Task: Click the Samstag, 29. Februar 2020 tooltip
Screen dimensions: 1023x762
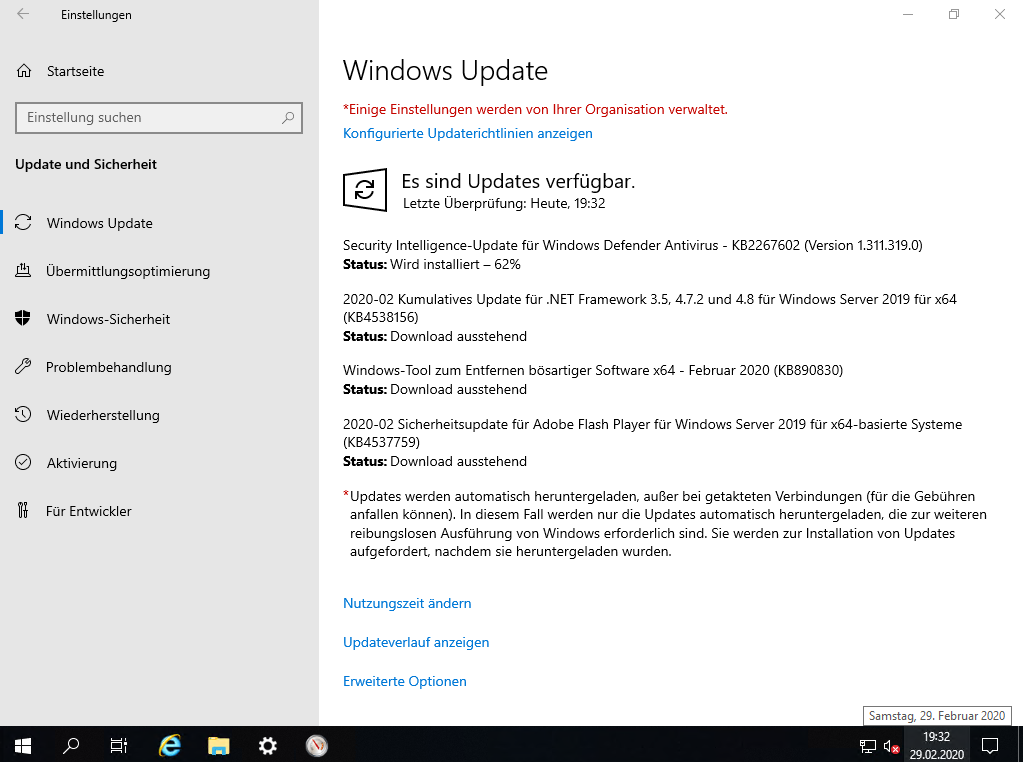Action: pyautogui.click(x=937, y=716)
